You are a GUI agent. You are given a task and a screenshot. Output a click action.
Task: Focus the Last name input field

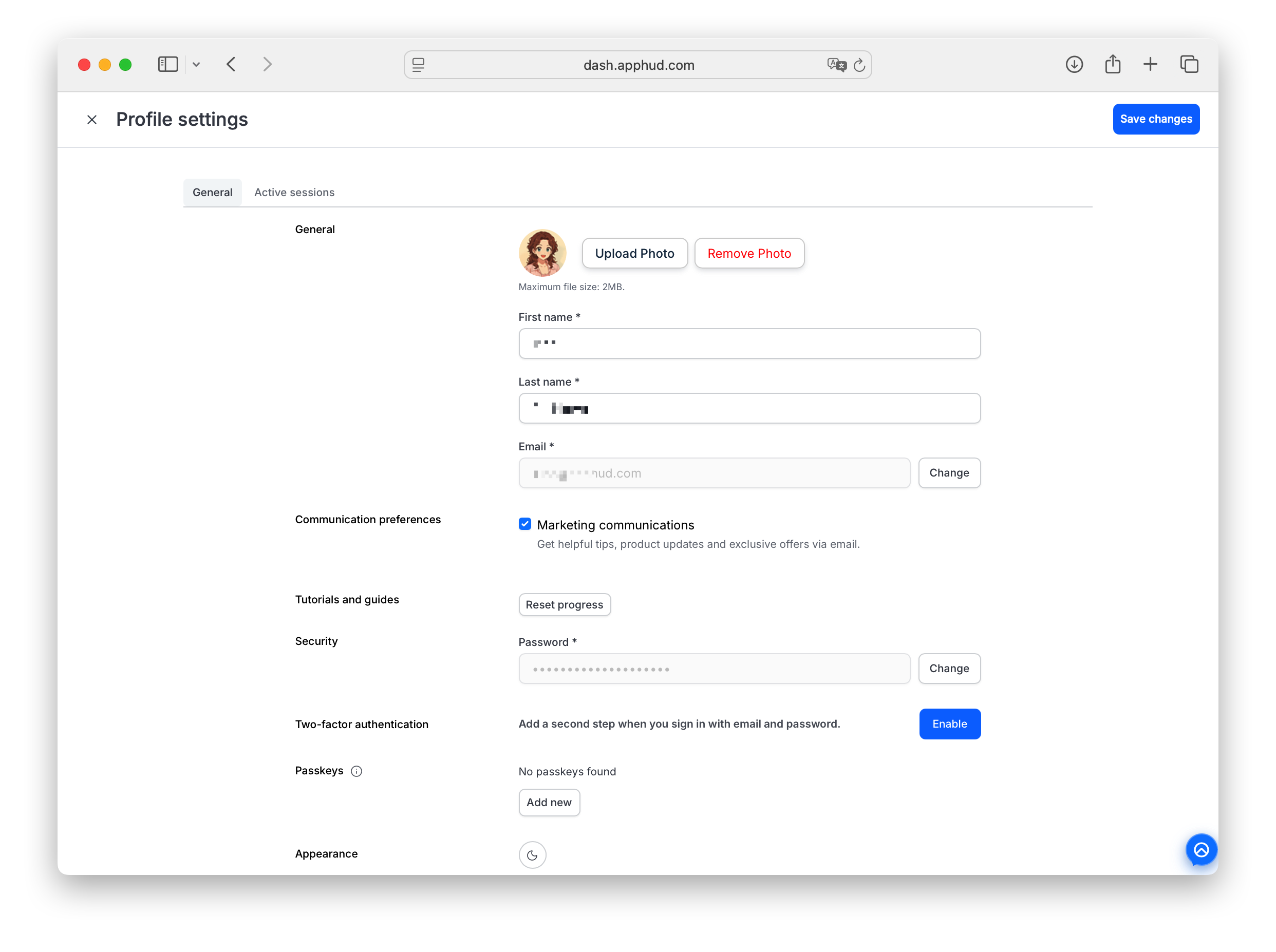tap(749, 408)
